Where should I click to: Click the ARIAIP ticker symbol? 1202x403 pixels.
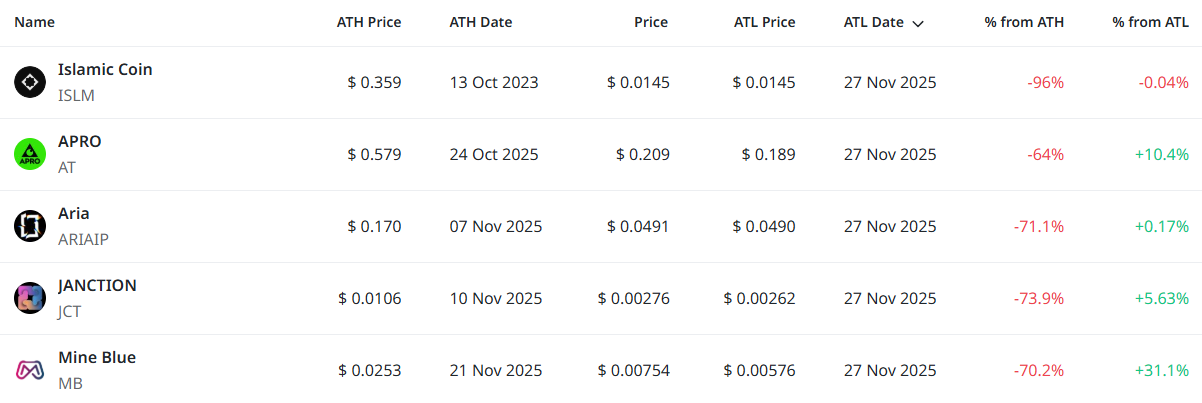(x=81, y=239)
